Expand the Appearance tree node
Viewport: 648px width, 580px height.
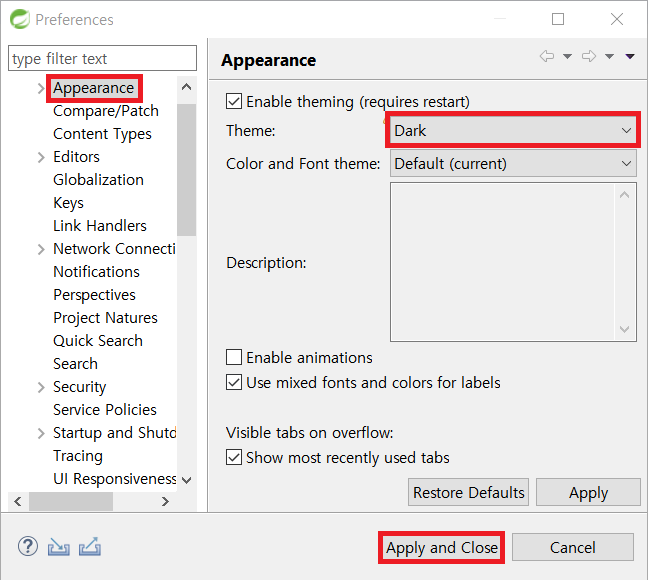coord(41,88)
